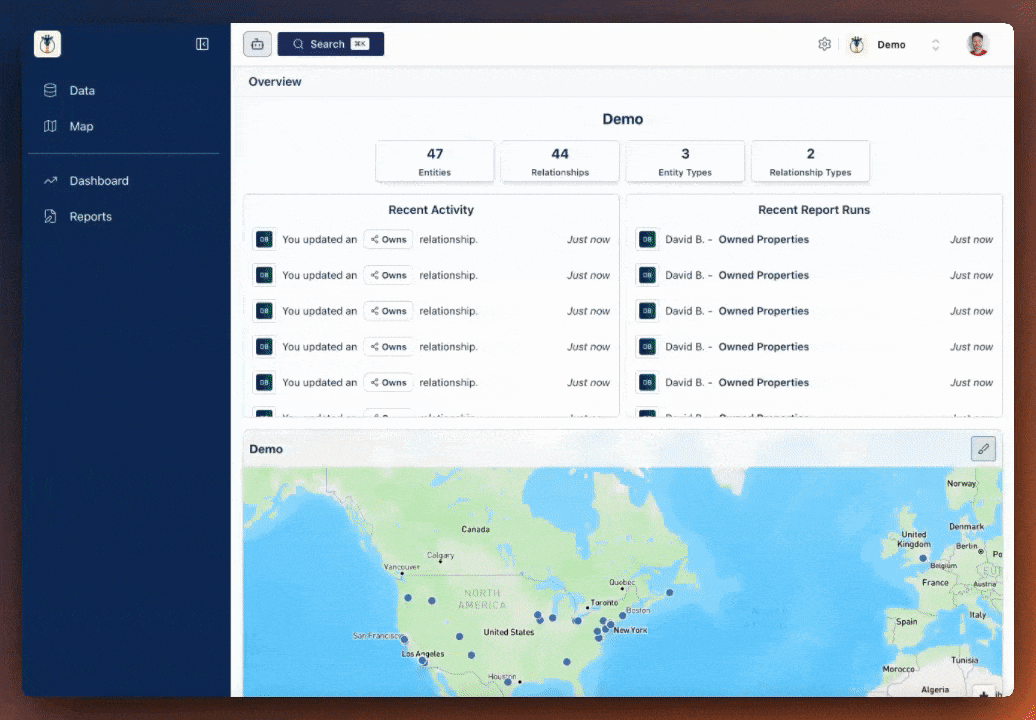
Task: Open the Search bar
Action: [x=330, y=44]
